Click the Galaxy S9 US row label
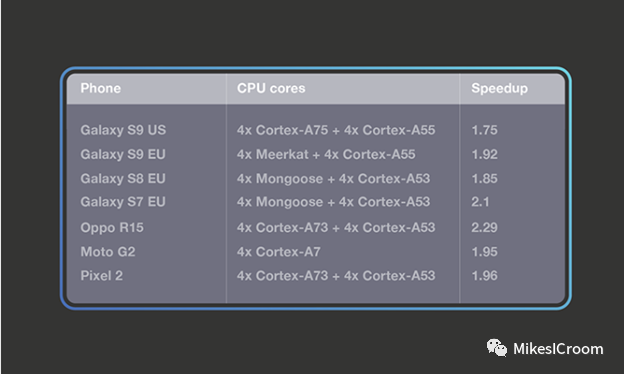The image size is (624, 374). [123, 131]
